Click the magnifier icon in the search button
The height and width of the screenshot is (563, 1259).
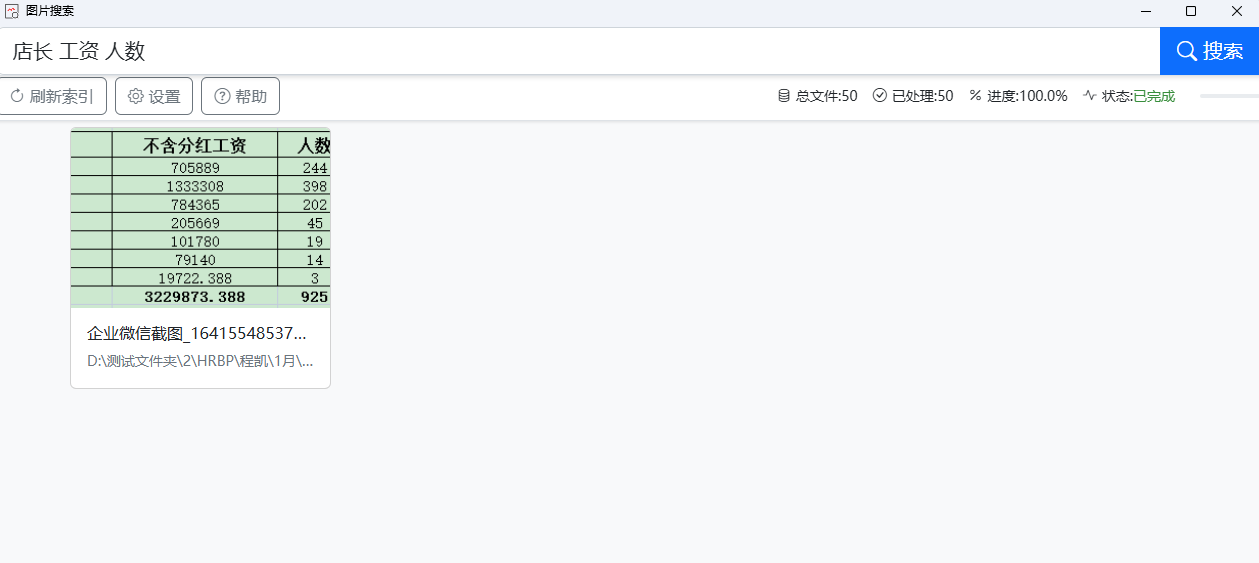pos(1186,51)
